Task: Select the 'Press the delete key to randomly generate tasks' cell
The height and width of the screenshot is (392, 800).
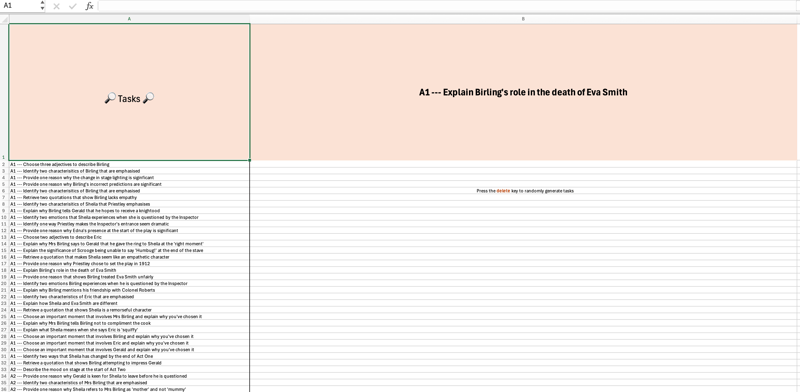Action: 523,191
